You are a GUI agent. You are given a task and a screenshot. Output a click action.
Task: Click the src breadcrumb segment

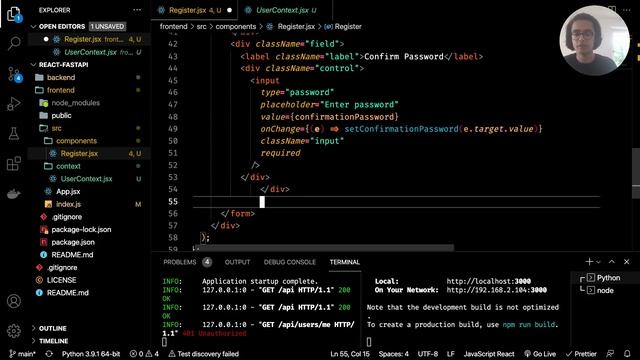pos(202,27)
